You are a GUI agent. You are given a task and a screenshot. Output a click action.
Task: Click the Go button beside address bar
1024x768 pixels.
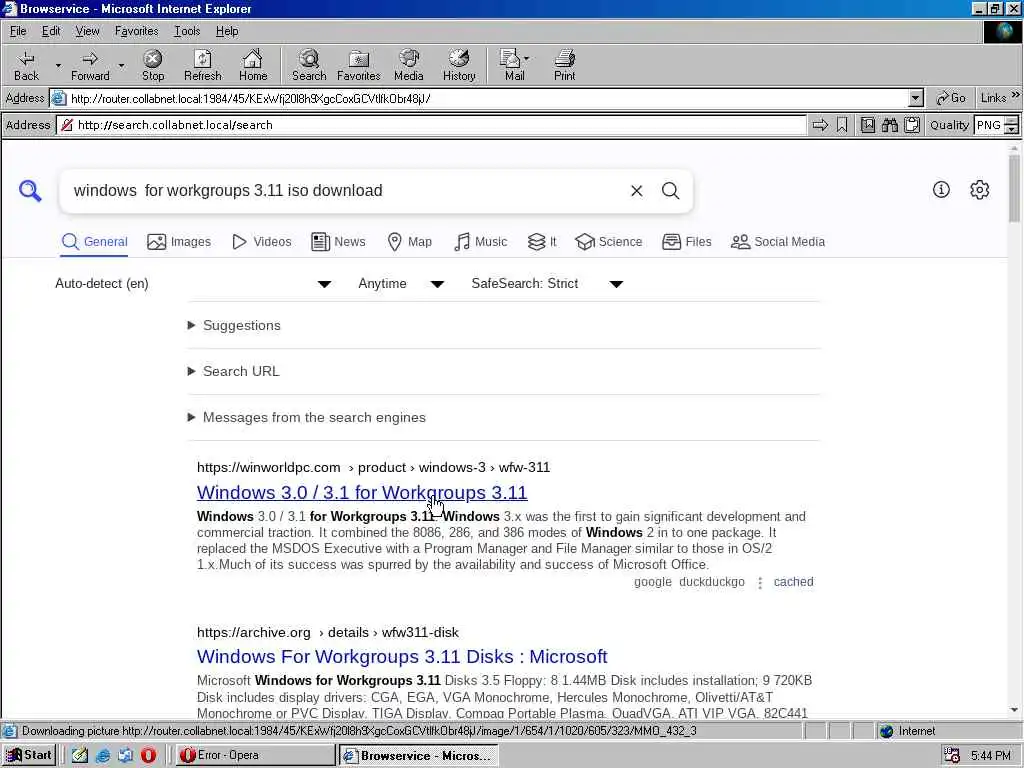(x=951, y=98)
